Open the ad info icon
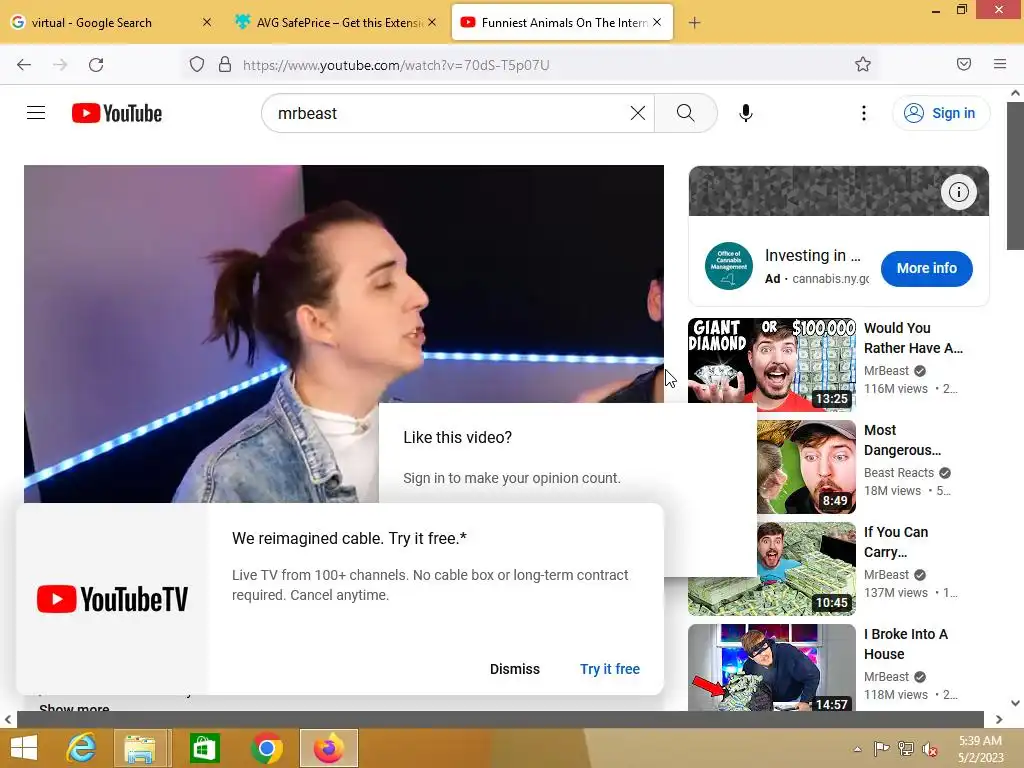This screenshot has height=768, width=1024. (x=958, y=192)
